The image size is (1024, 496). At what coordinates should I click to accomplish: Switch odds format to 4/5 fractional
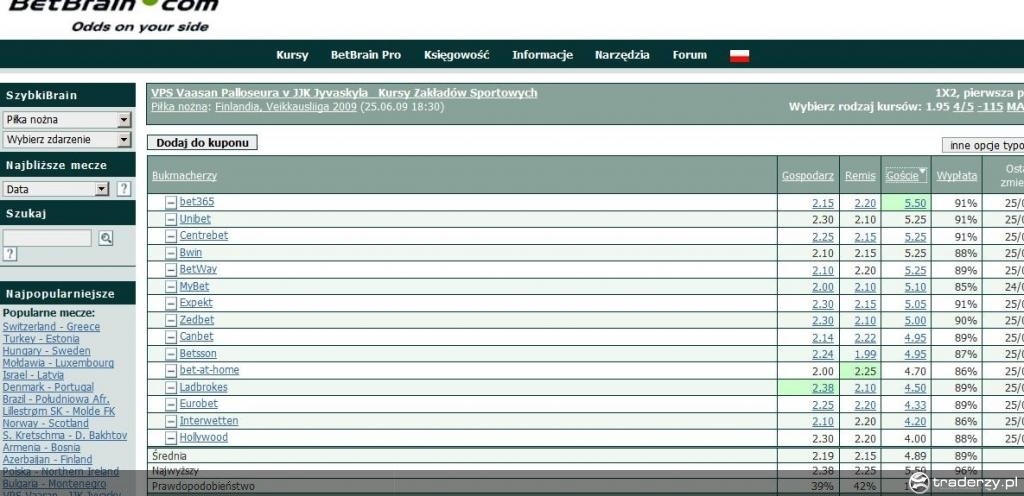point(963,106)
